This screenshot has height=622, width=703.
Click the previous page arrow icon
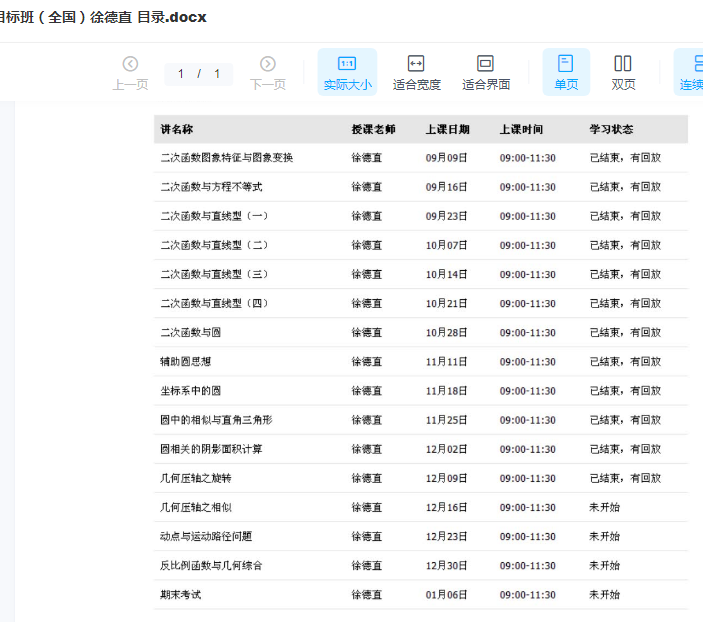coord(130,64)
